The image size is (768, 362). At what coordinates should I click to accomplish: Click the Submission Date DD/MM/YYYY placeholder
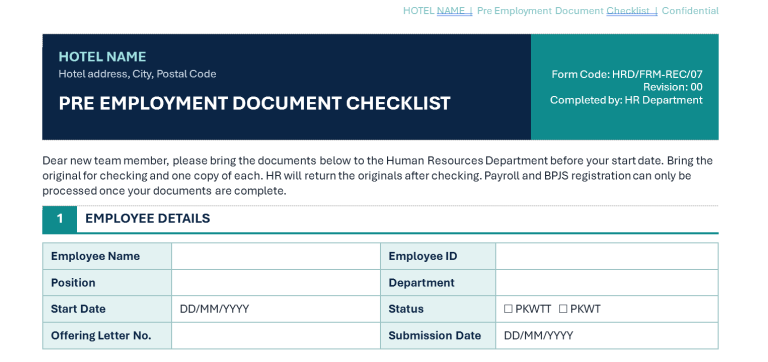click(538, 336)
